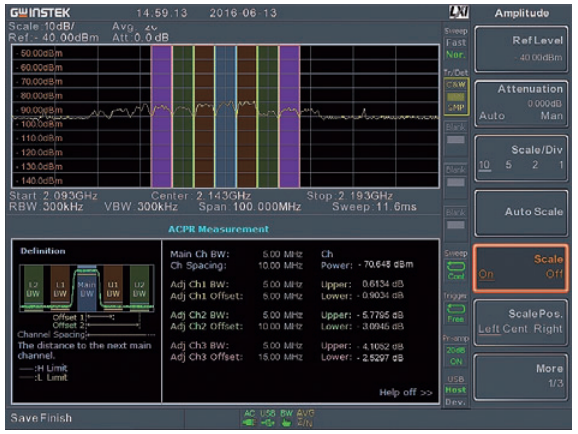The width and height of the screenshot is (578, 434).
Task: Click the L2 BW block in definition diagram
Action: (33, 289)
